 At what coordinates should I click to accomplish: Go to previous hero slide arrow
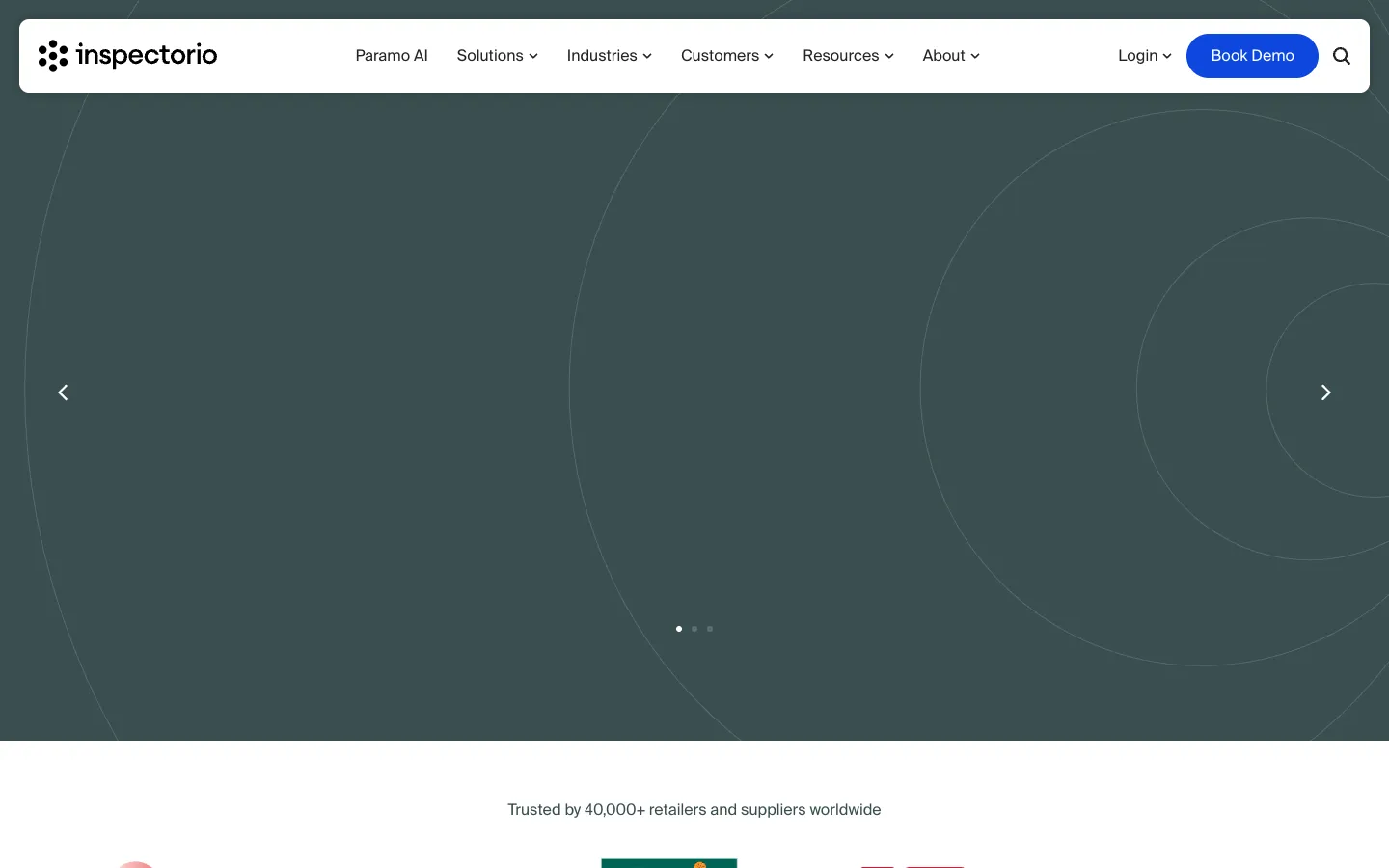63,393
